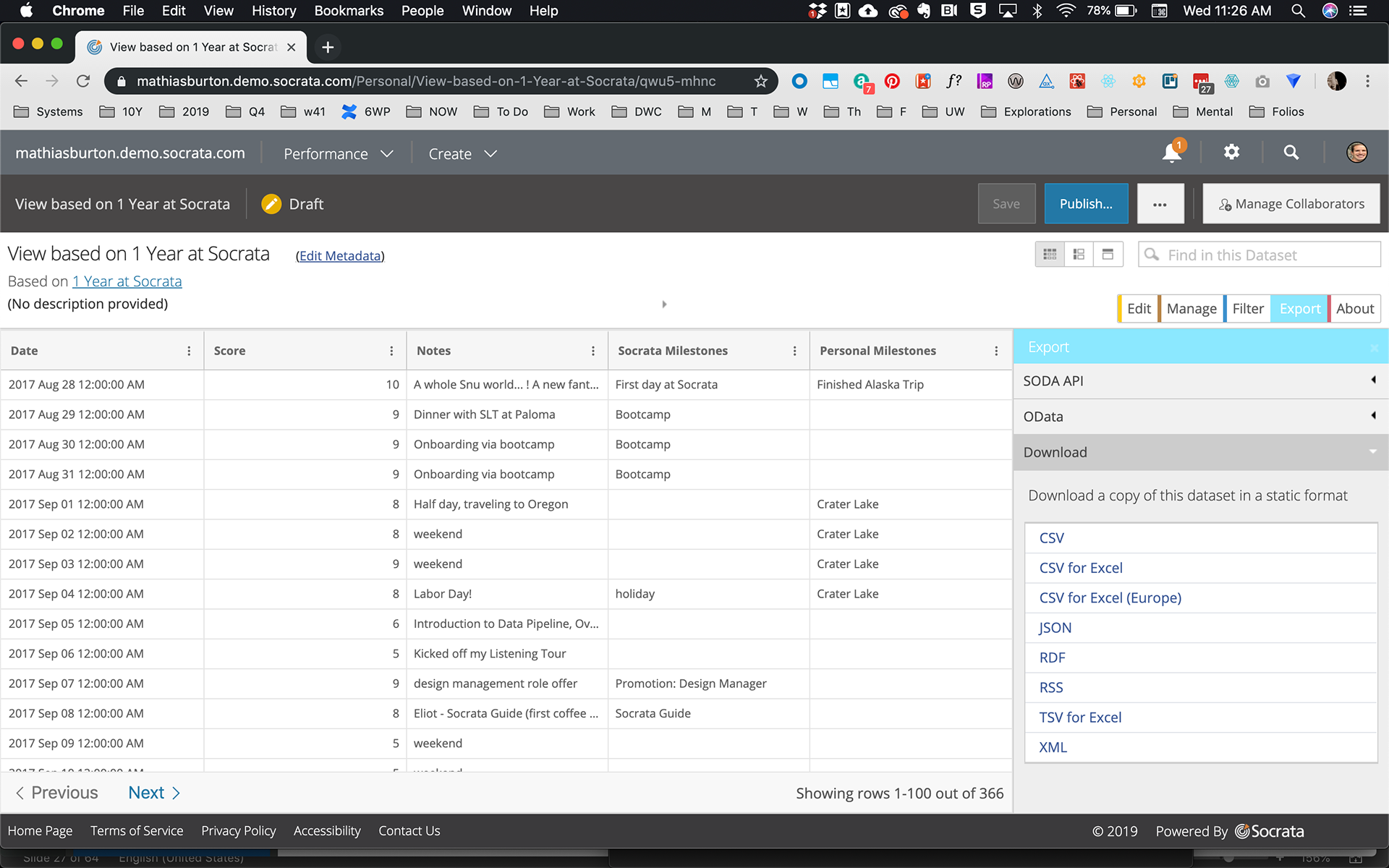Click the header search magnifier icon
1389x868 pixels.
point(1291,152)
